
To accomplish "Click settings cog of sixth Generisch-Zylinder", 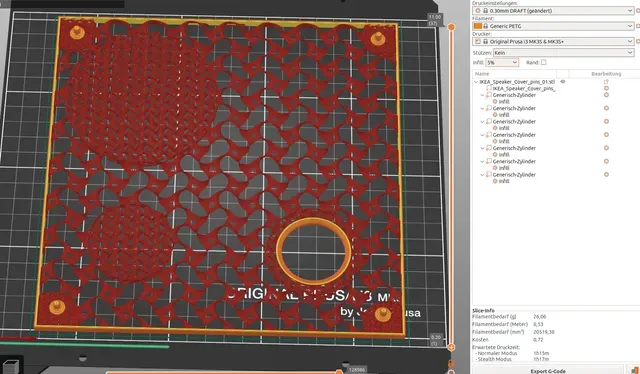I will (x=606, y=161).
